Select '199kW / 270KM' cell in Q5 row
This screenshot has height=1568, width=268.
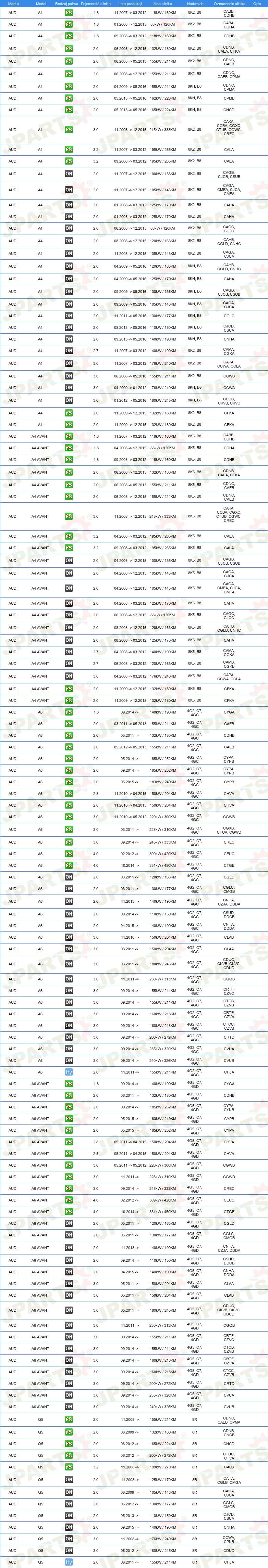163,1467
